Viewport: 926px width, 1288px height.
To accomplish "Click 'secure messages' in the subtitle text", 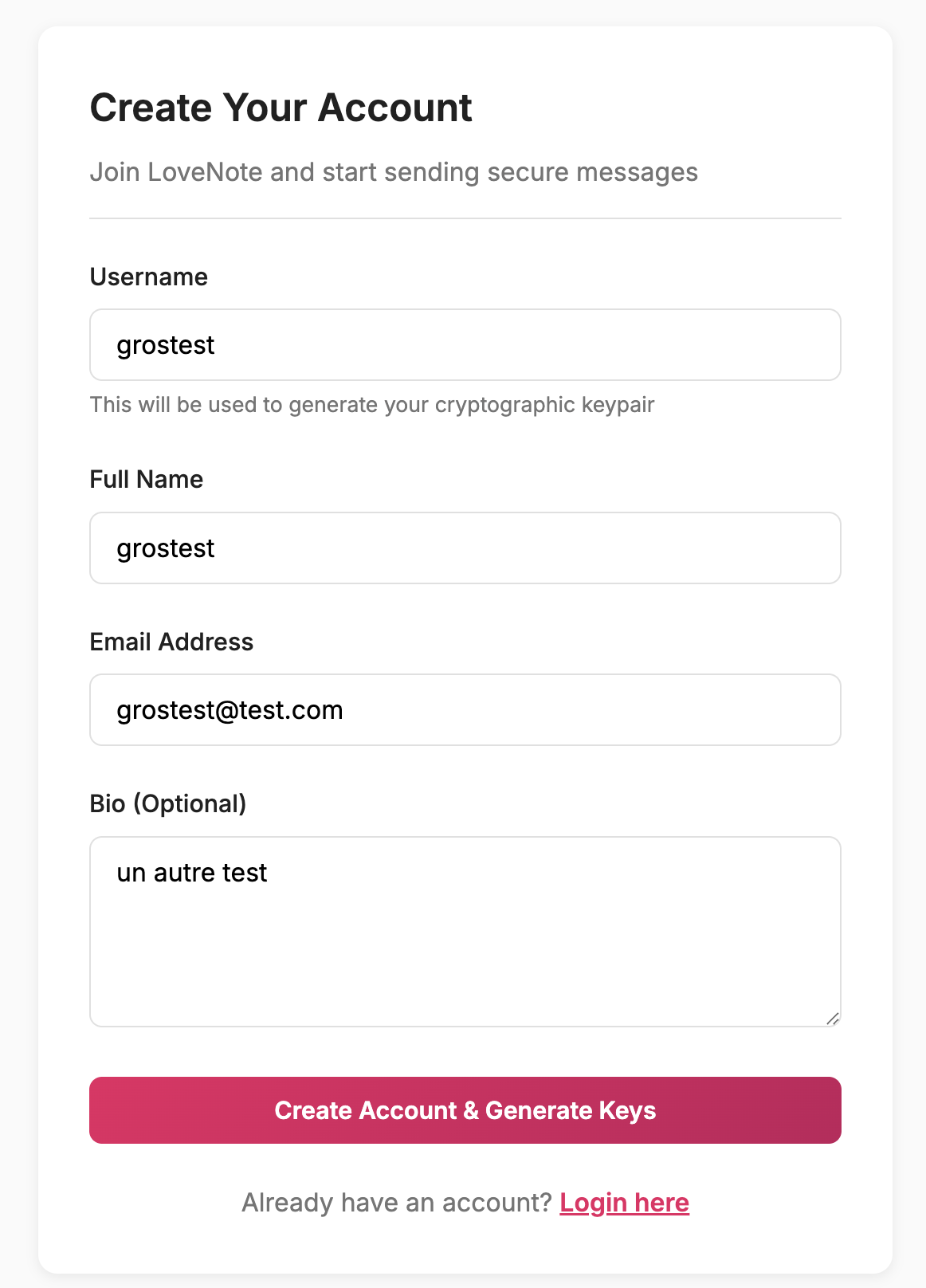I will click(592, 172).
